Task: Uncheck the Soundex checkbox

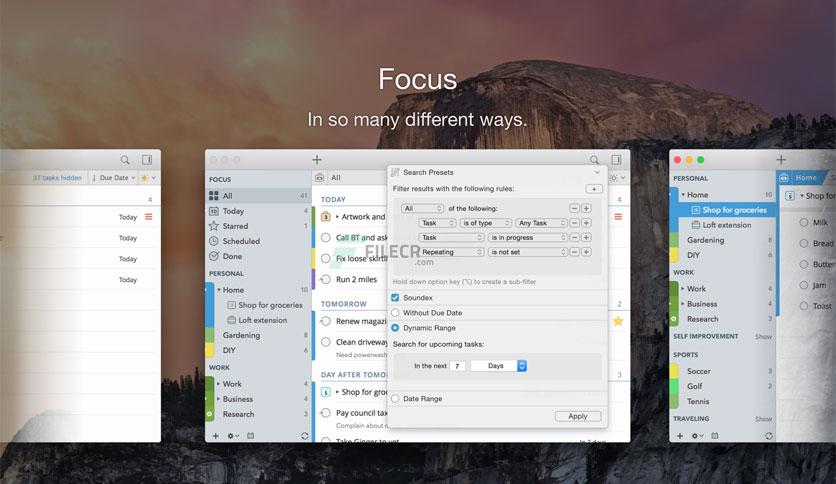Action: point(395,297)
